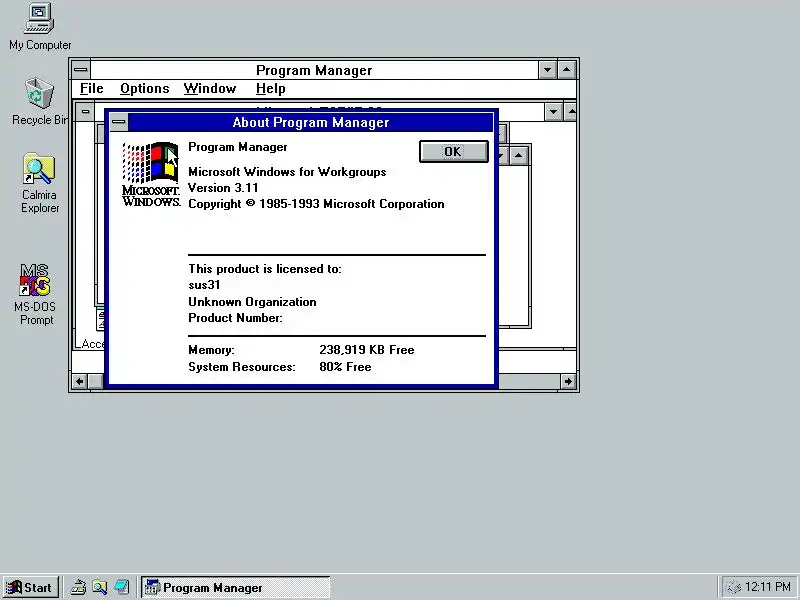Open the Window menu
This screenshot has width=800, height=600.
tap(210, 89)
